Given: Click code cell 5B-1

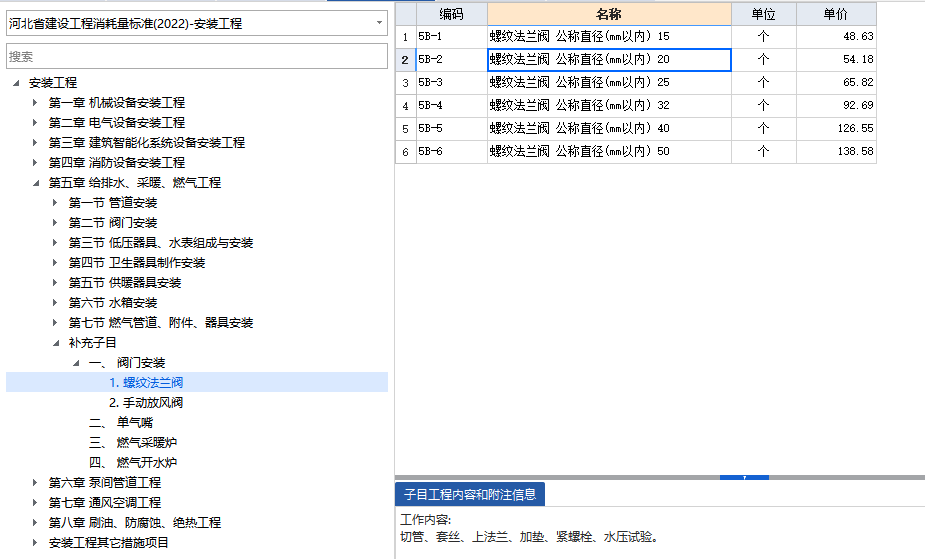Looking at the screenshot, I should click(452, 37).
